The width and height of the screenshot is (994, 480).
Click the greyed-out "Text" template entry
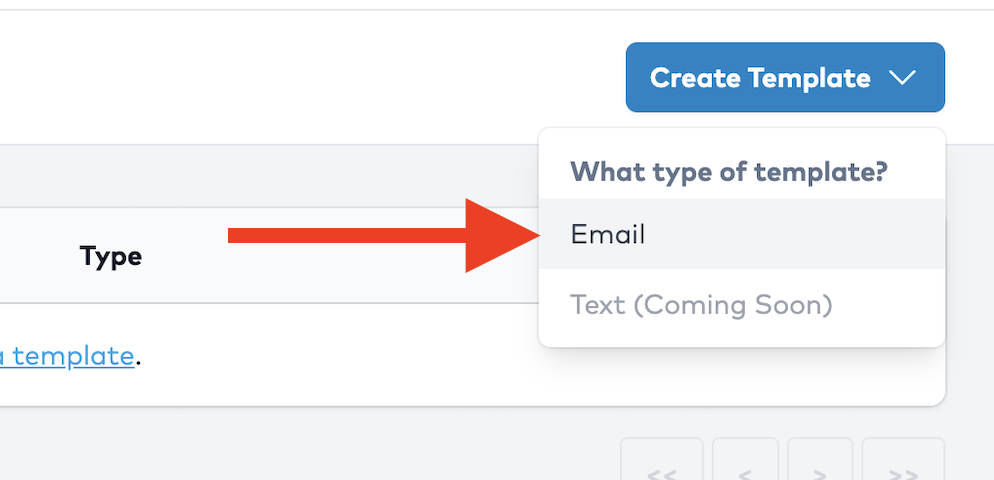pos(598,304)
